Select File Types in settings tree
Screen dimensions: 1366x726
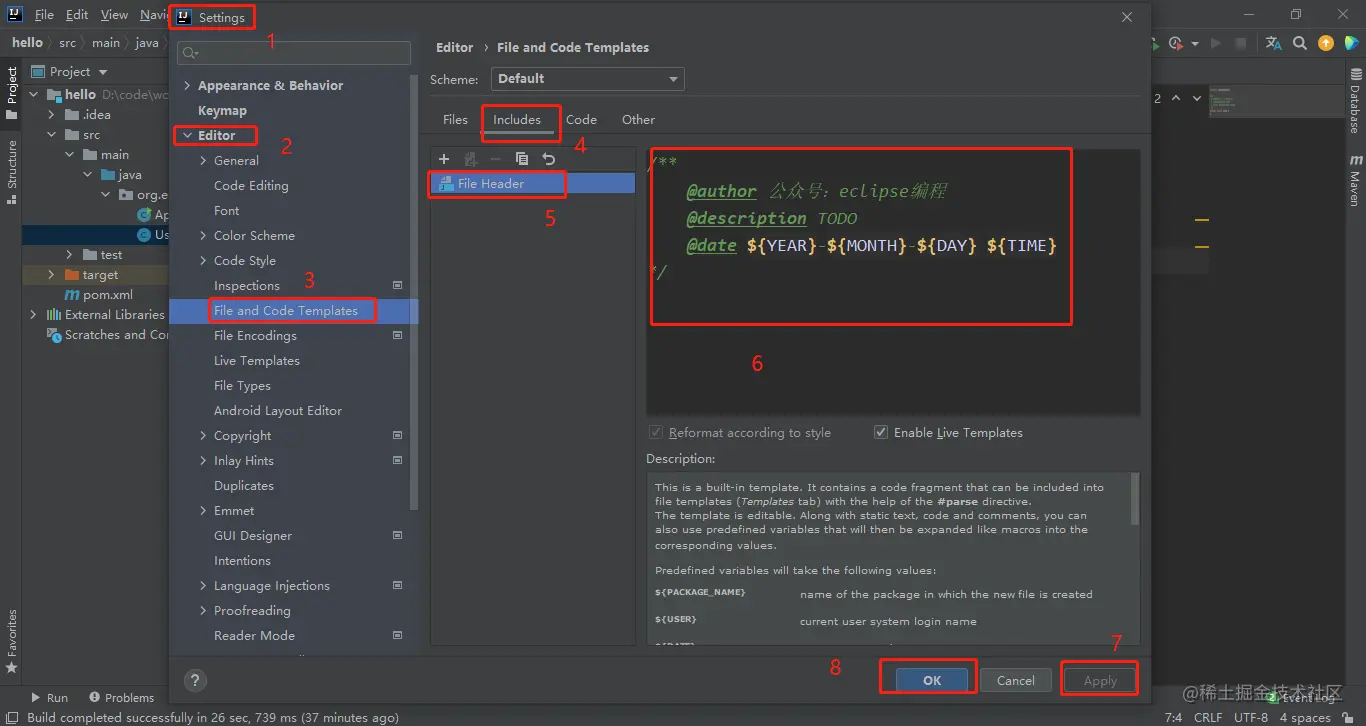(x=242, y=385)
